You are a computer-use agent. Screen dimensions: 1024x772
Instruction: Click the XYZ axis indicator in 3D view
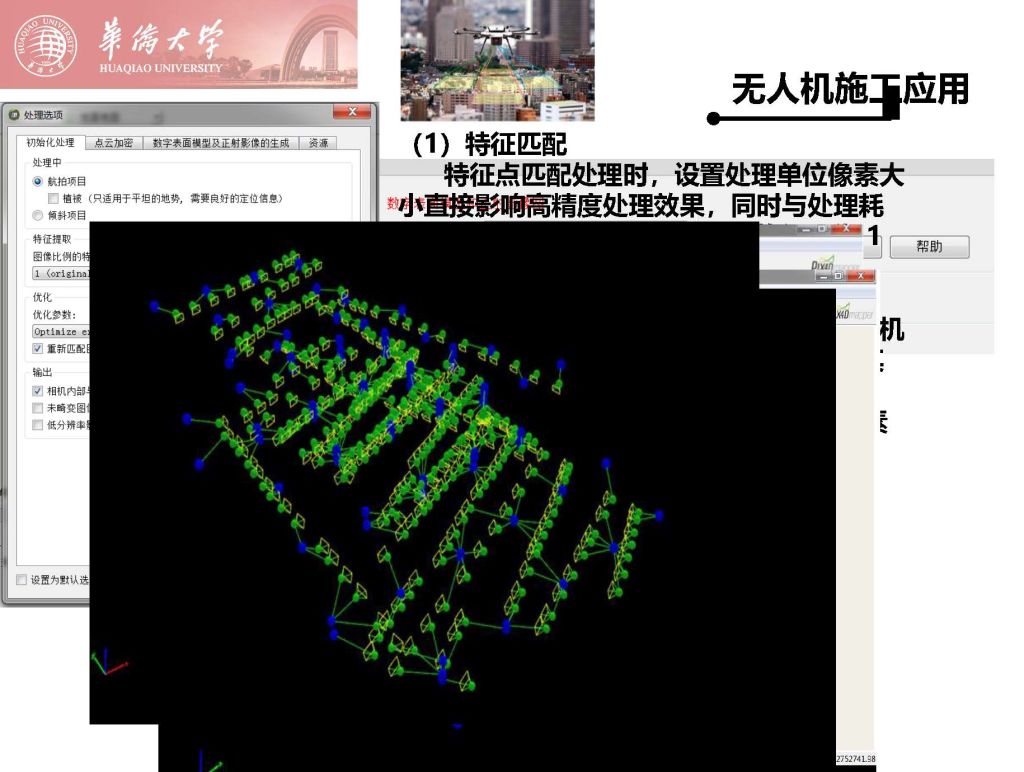[x=108, y=663]
